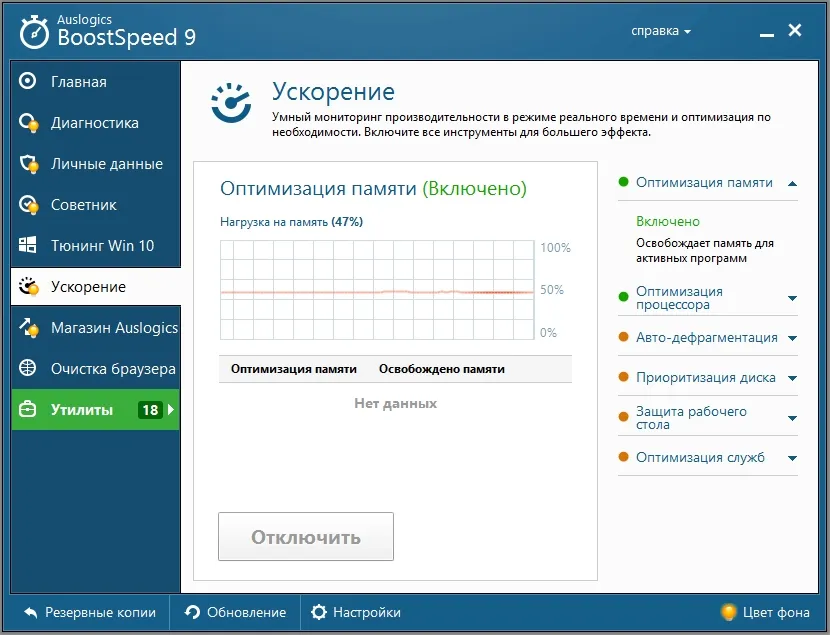Click orange status dot of Приоритизация диска
The height and width of the screenshot is (635, 830).
pos(624,377)
